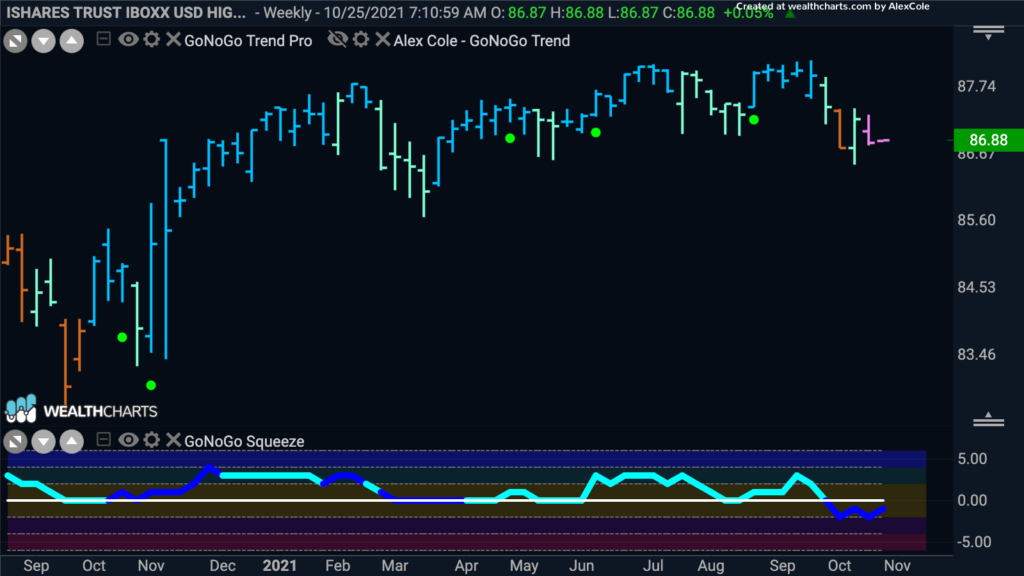
Task: Click the Aug label on time axis
Action: pos(711,566)
